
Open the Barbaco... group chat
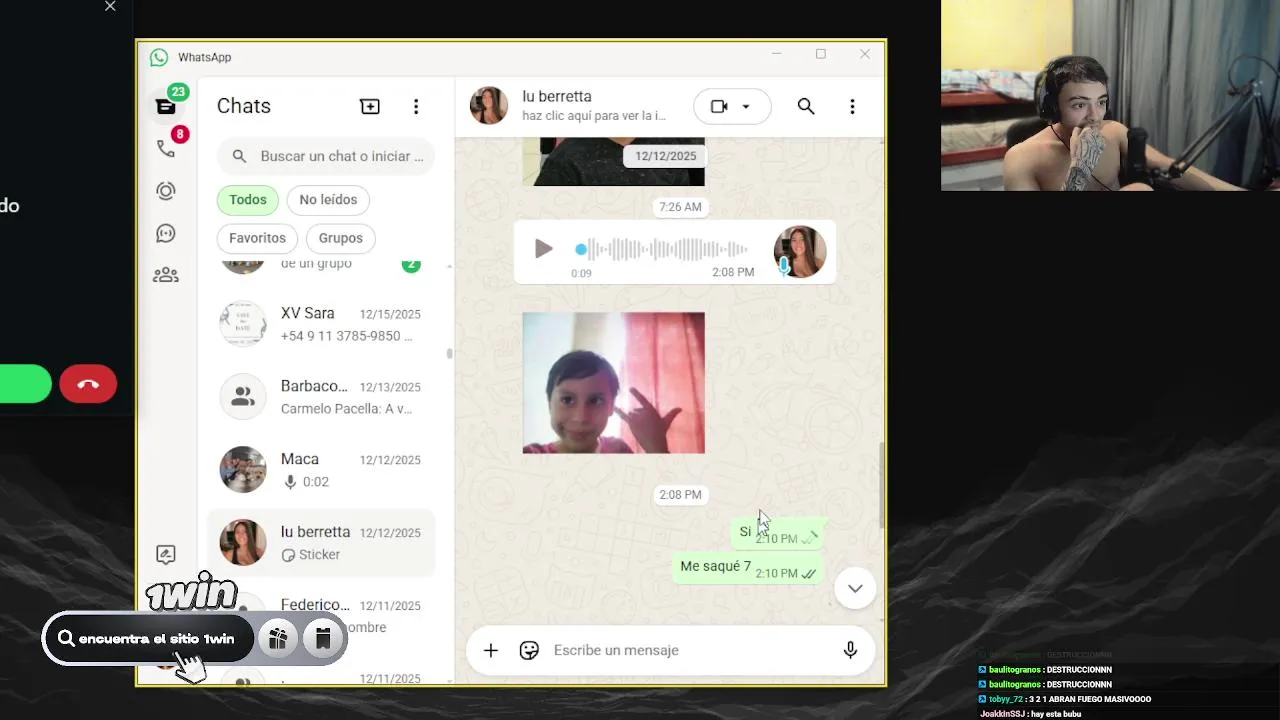pyautogui.click(x=321, y=397)
